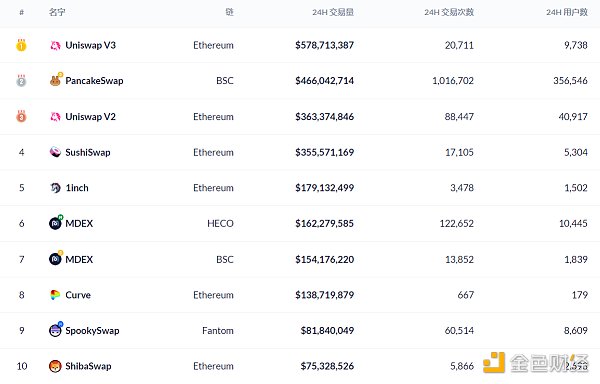Sort by the 24H 交易量 column header
This screenshot has height=384, width=600.
333,12
